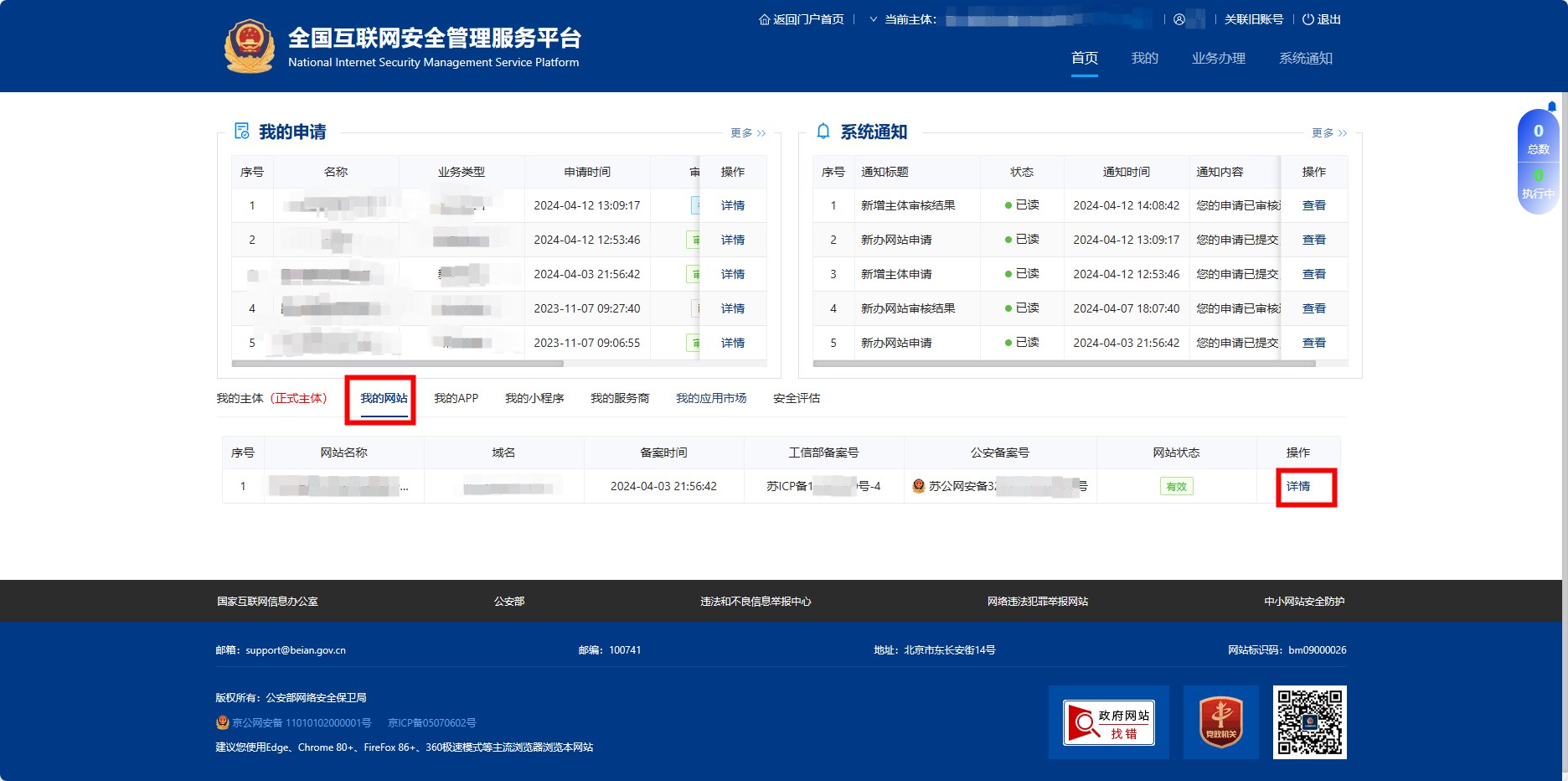Image resolution: width=1568 pixels, height=781 pixels.
Task: Expand 更多 in 我的申请 panel
Action: pyautogui.click(x=748, y=132)
